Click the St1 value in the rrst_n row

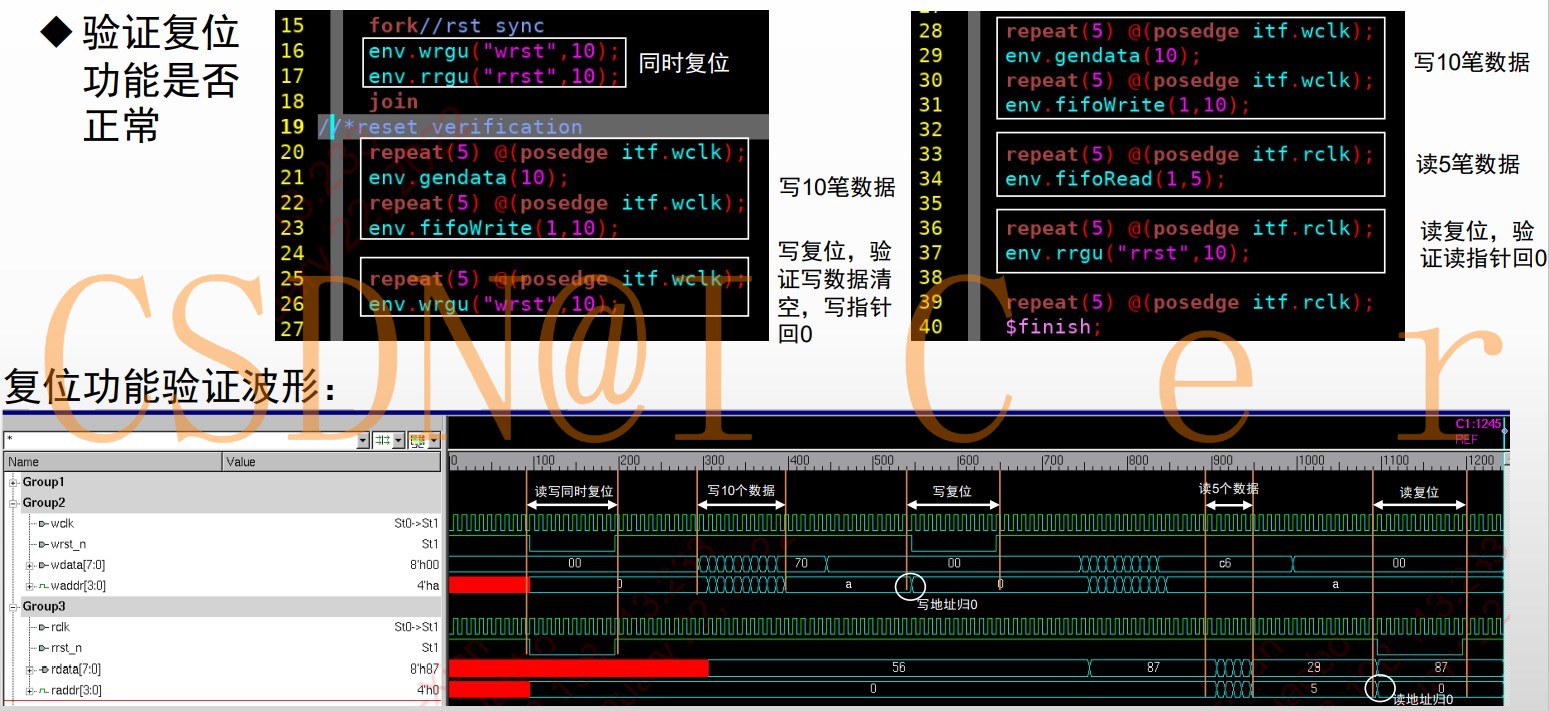(x=430, y=648)
